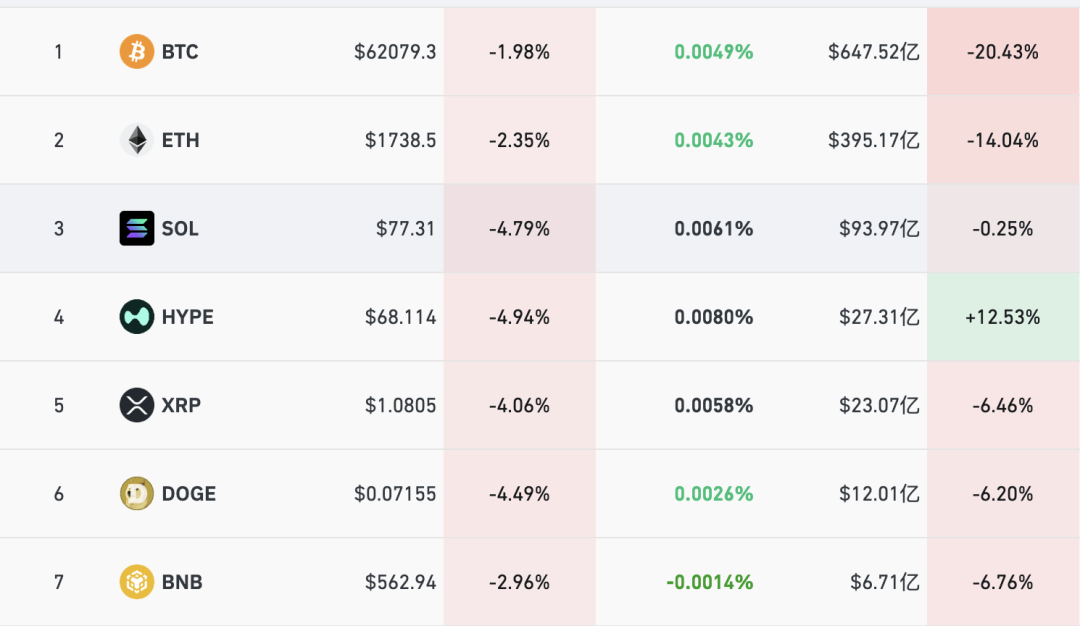The image size is (1080, 626).
Task: Click the XRP logo icon
Action: coord(136,405)
